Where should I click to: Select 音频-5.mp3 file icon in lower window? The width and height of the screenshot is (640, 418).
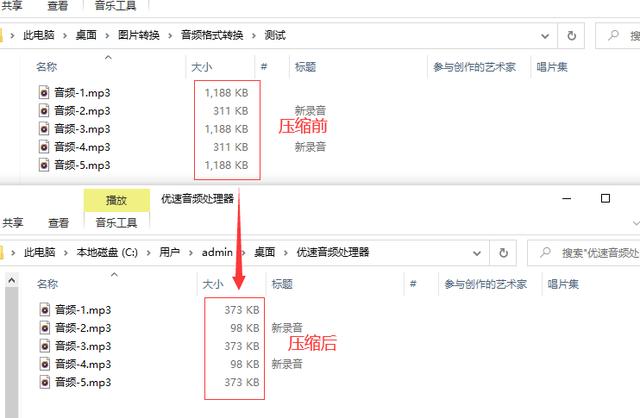45,382
